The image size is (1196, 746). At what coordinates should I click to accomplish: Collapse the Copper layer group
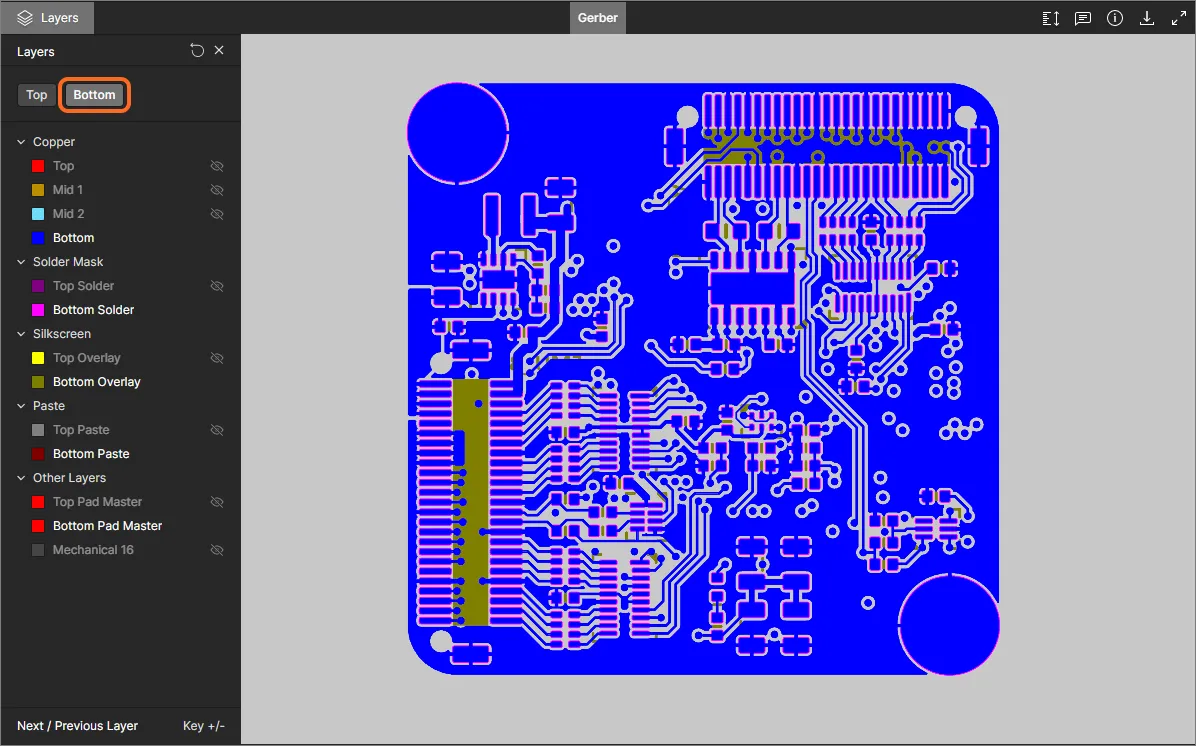point(21,142)
